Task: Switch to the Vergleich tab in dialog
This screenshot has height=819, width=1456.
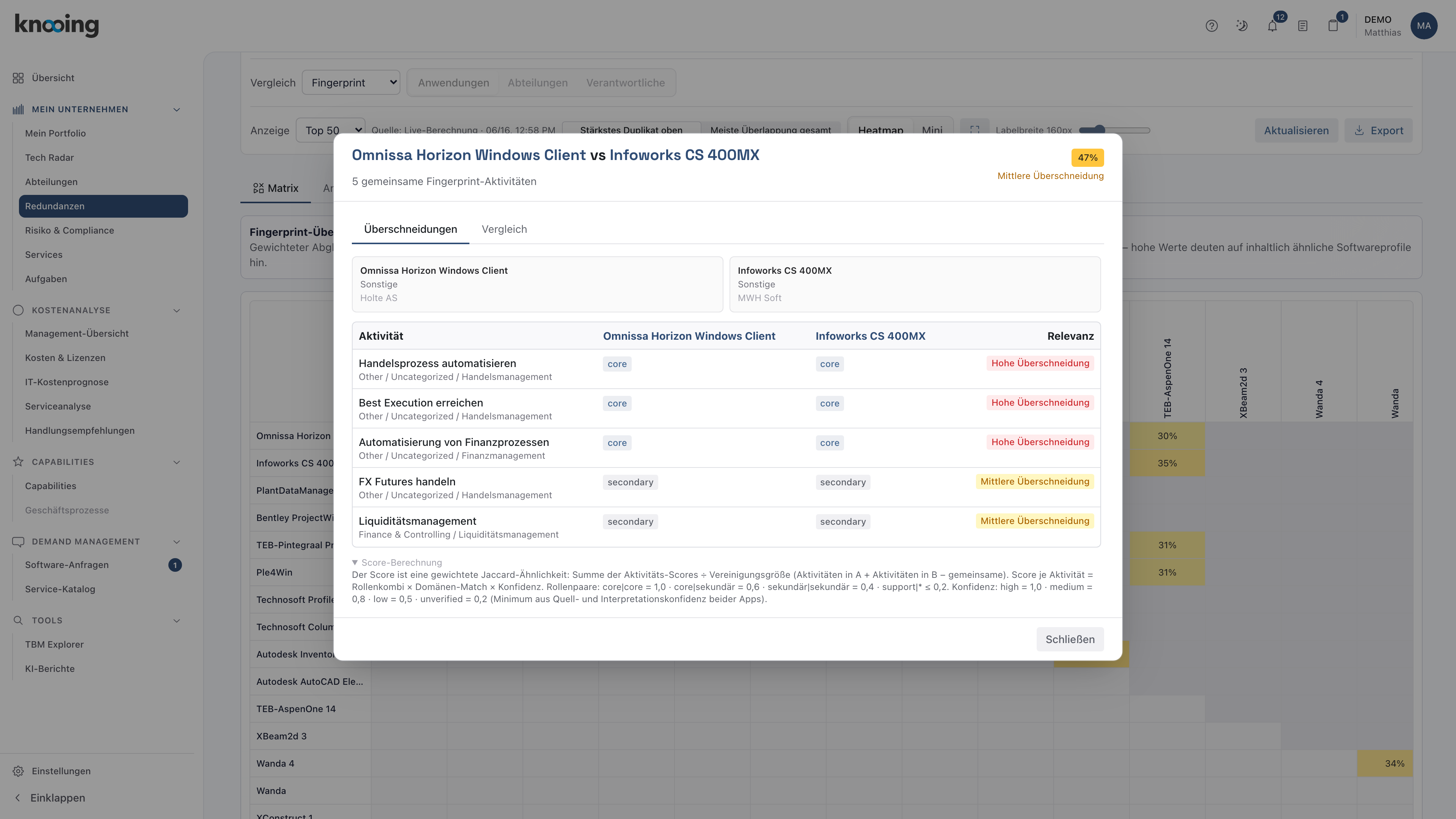Action: pos(504,229)
